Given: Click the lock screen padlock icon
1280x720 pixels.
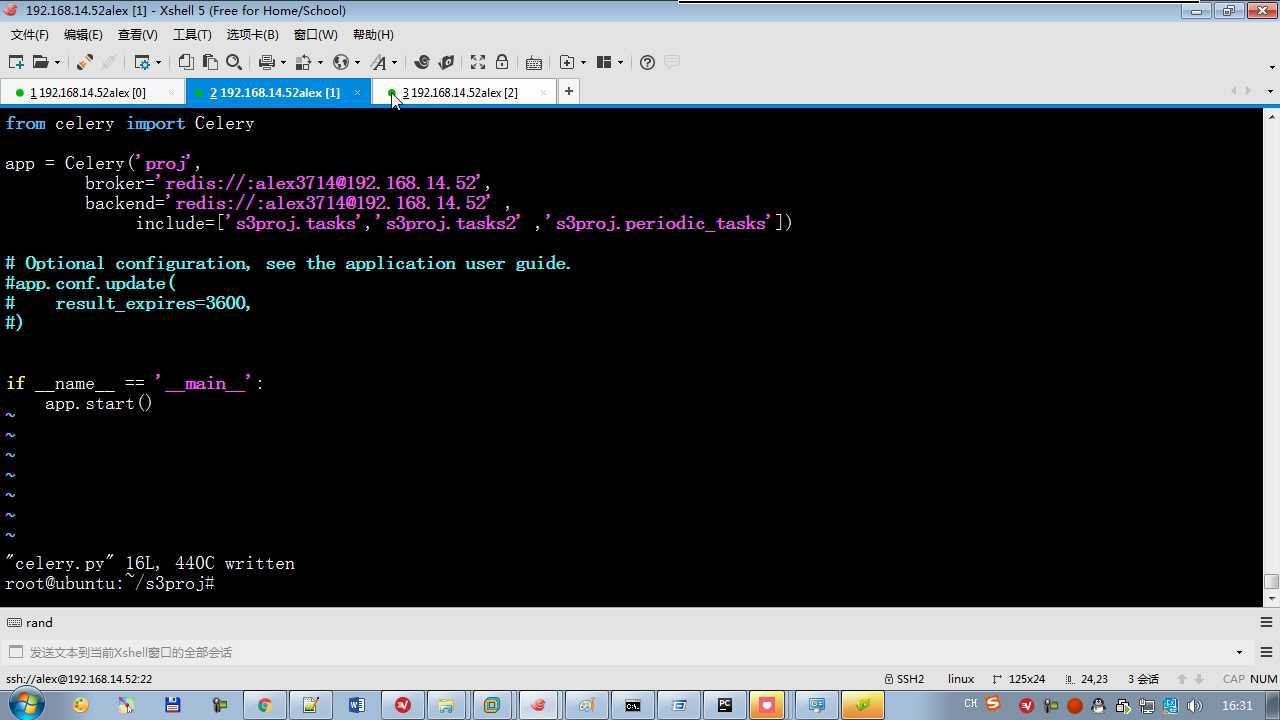Looking at the screenshot, I should coord(502,62).
